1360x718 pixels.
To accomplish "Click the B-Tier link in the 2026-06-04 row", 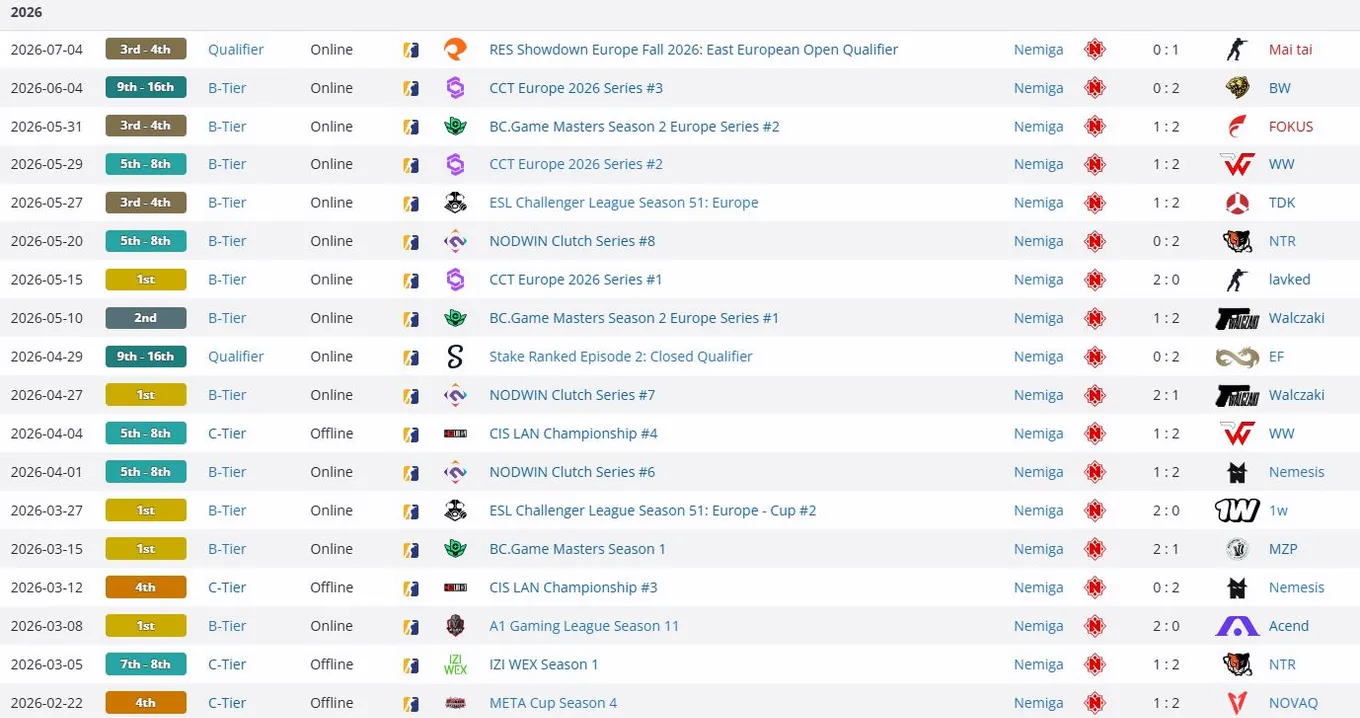I will (227, 88).
